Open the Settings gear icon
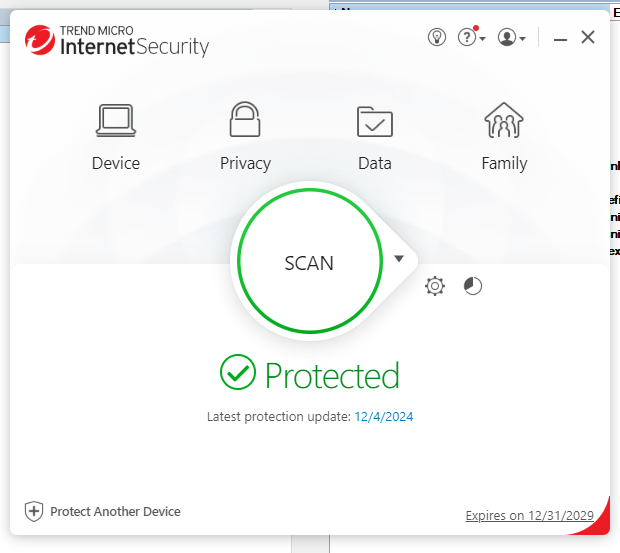Viewport: 620px width, 553px height. [435, 287]
